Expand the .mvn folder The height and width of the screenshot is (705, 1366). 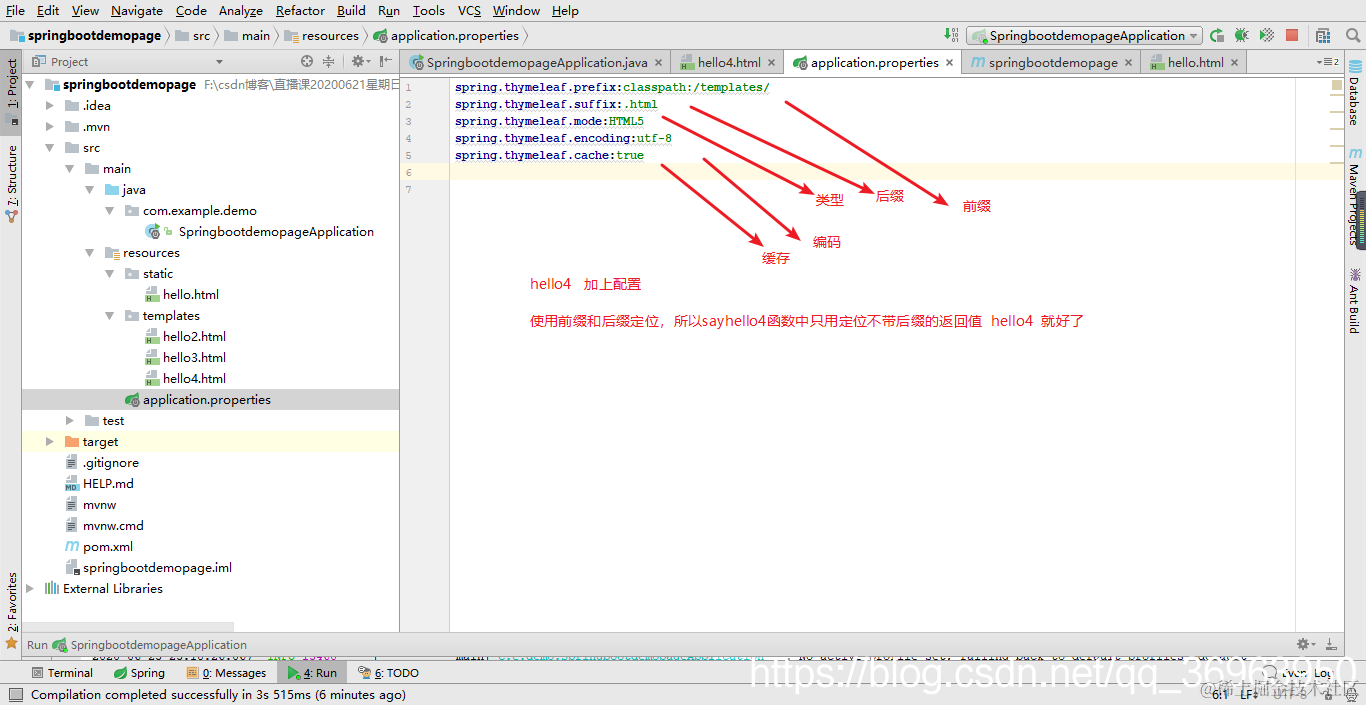click(x=50, y=127)
